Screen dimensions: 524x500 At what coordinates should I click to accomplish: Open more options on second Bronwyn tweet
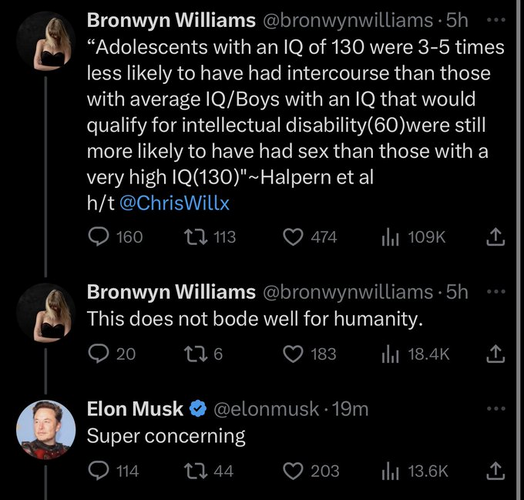[x=496, y=291]
